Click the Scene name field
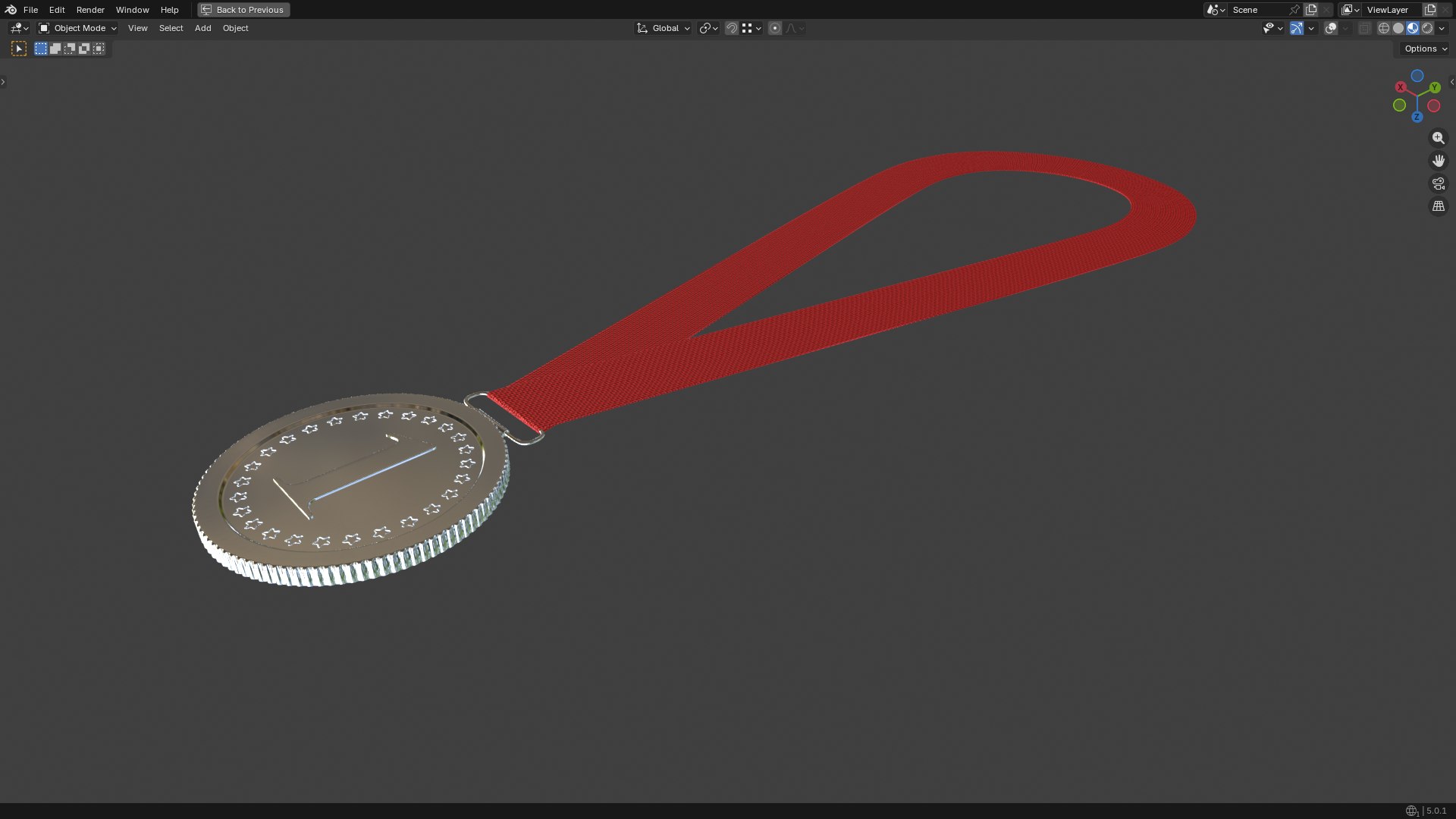Image resolution: width=1456 pixels, height=819 pixels. [x=1257, y=10]
